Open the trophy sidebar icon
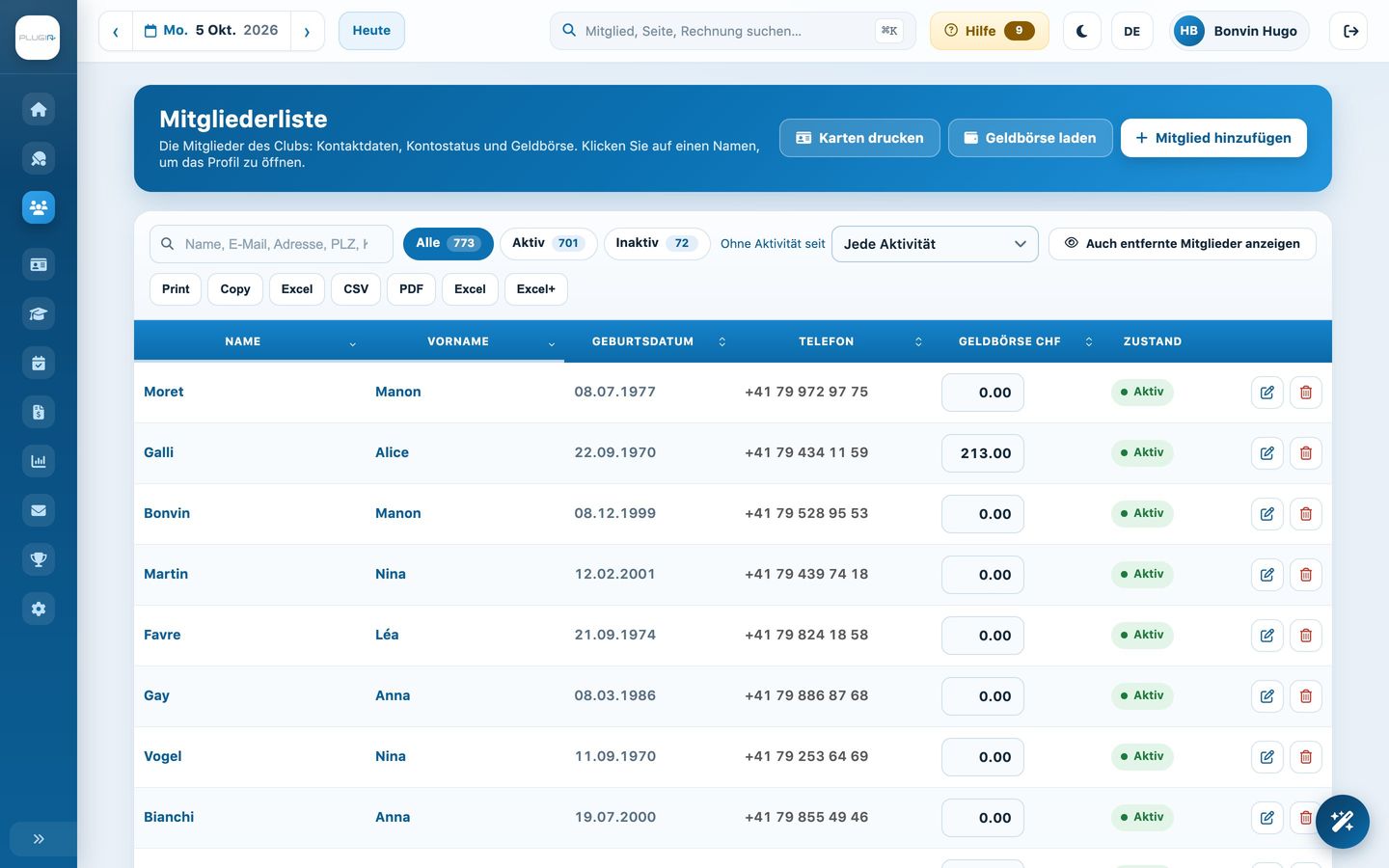The width and height of the screenshot is (1389, 868). tap(39, 559)
